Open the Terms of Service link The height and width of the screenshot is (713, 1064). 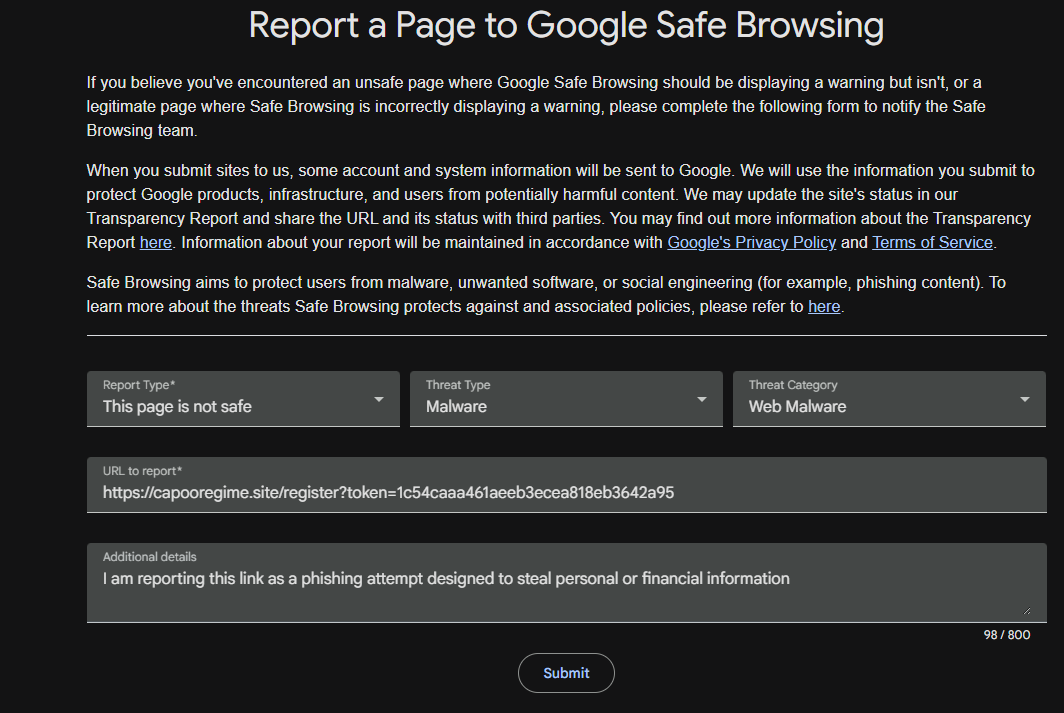coord(932,242)
